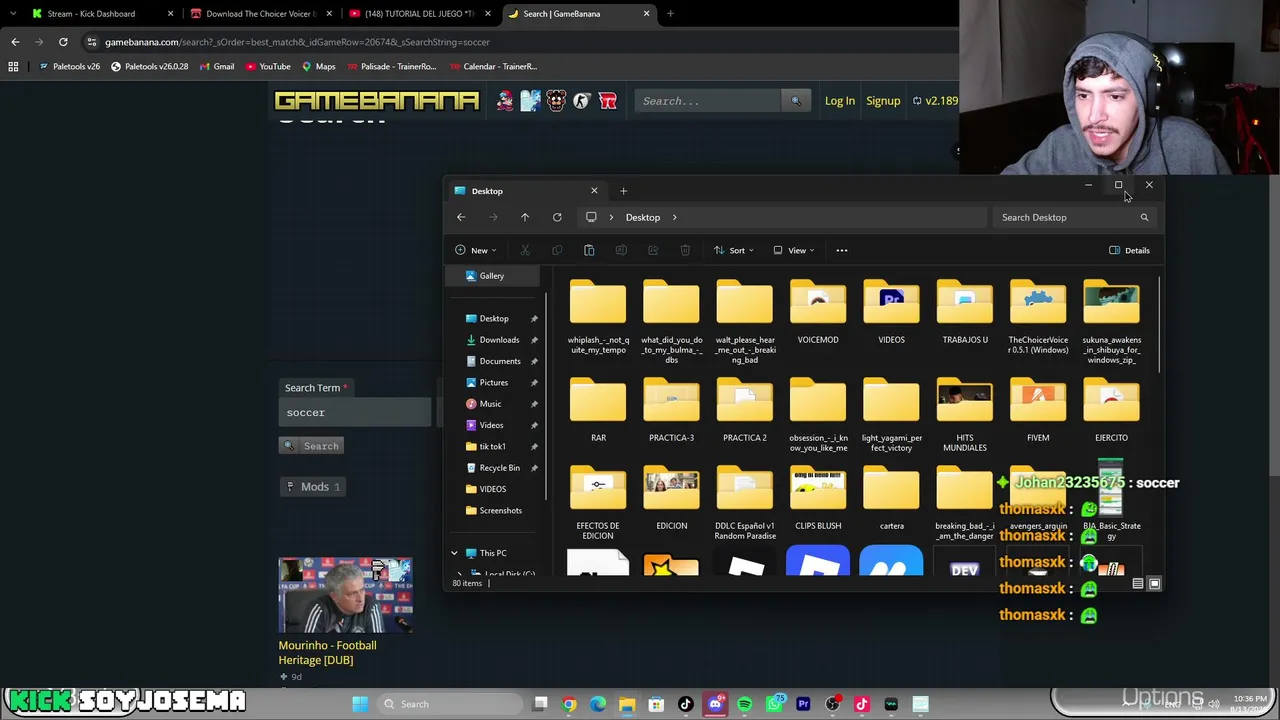The image size is (1280, 720).
Task: Click the Log In link on GameBanana
Action: 840,101
